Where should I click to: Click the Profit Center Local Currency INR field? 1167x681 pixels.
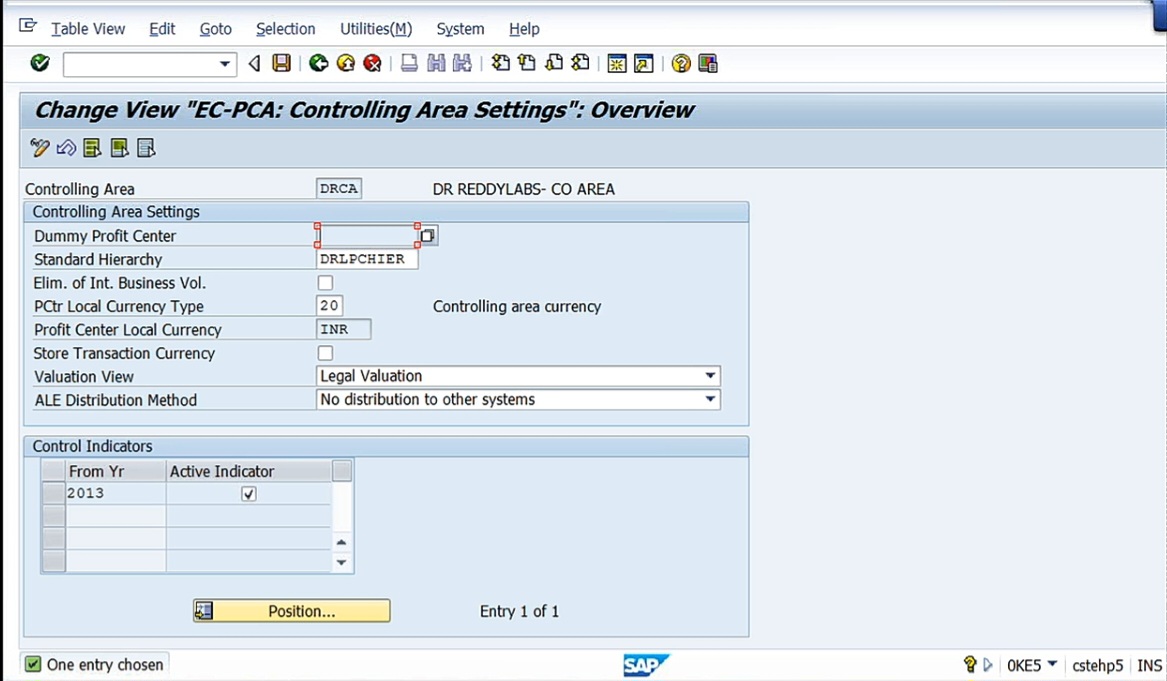(343, 329)
